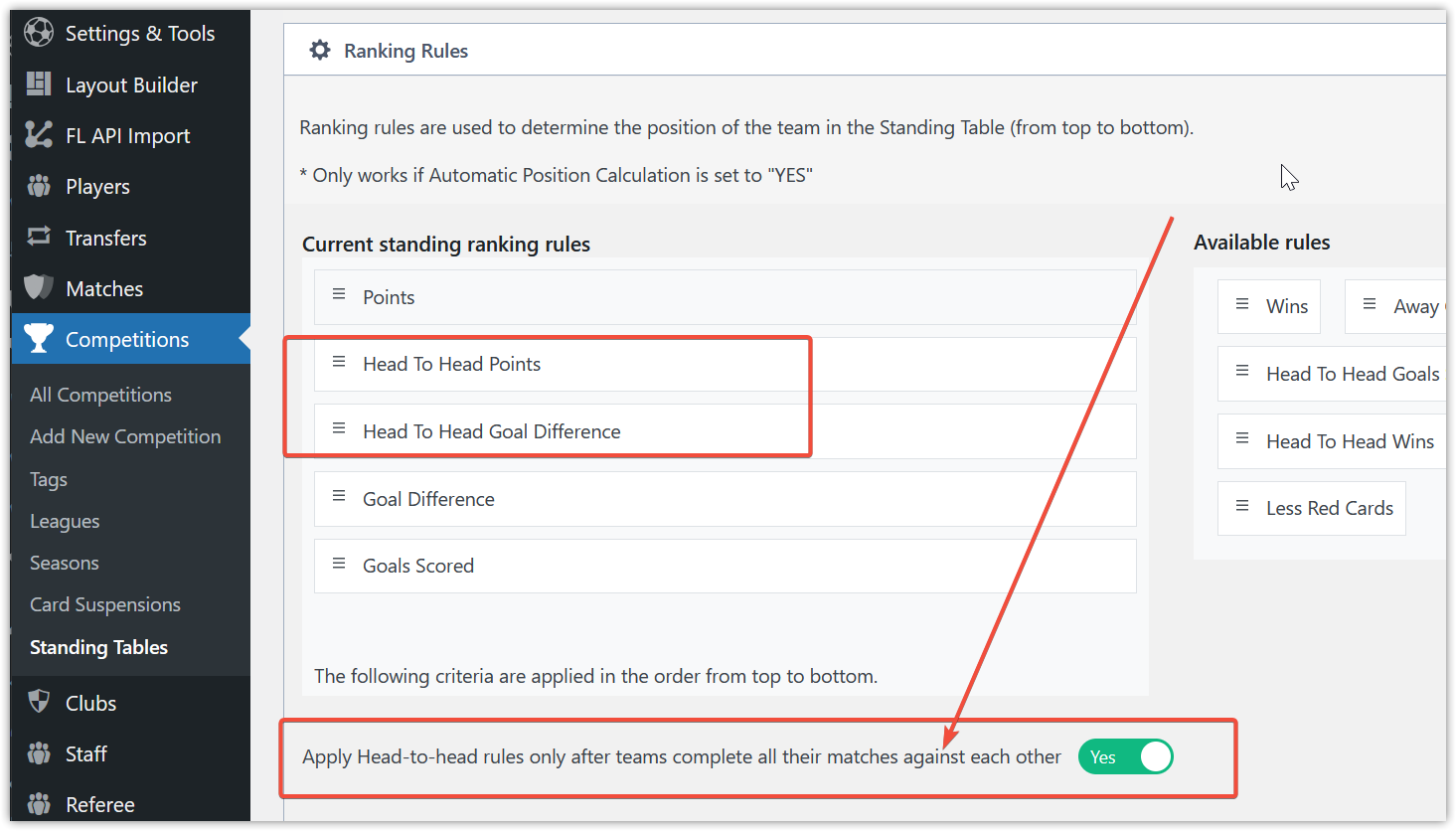Open the Card Suspensions page
1456x831 pixels.
[x=105, y=604]
